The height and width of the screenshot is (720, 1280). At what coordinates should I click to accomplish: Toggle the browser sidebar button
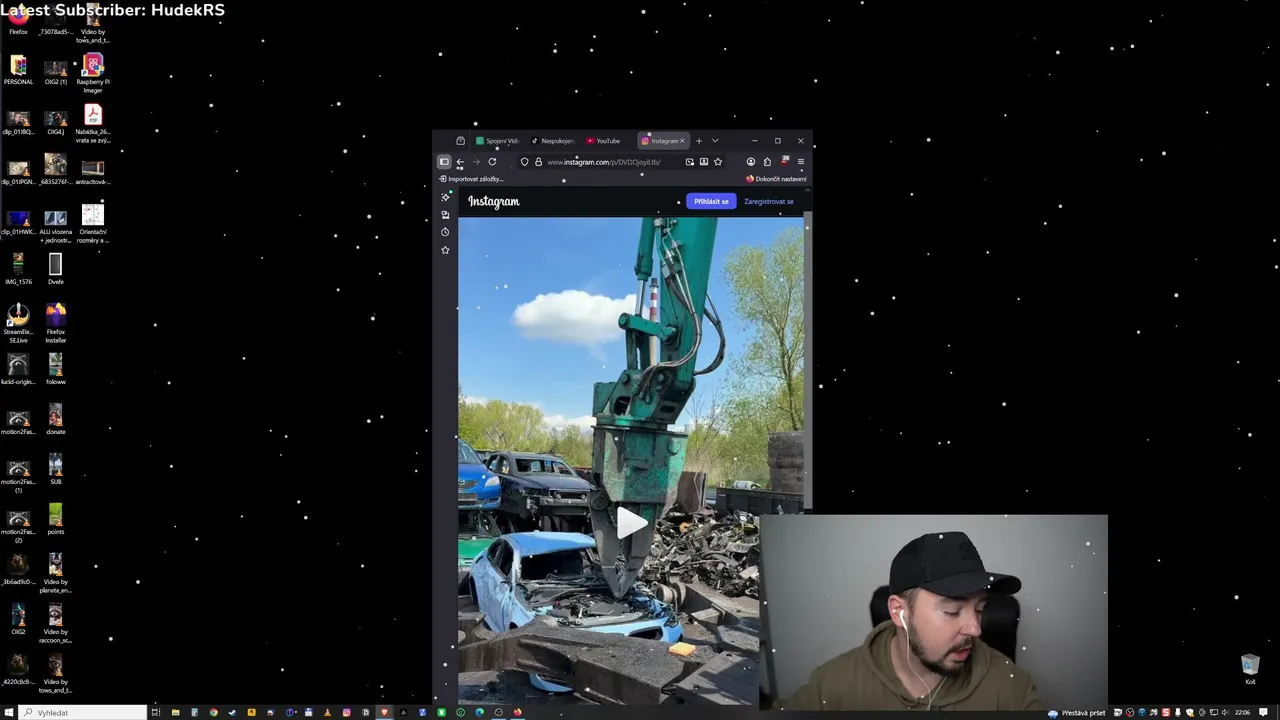444,162
